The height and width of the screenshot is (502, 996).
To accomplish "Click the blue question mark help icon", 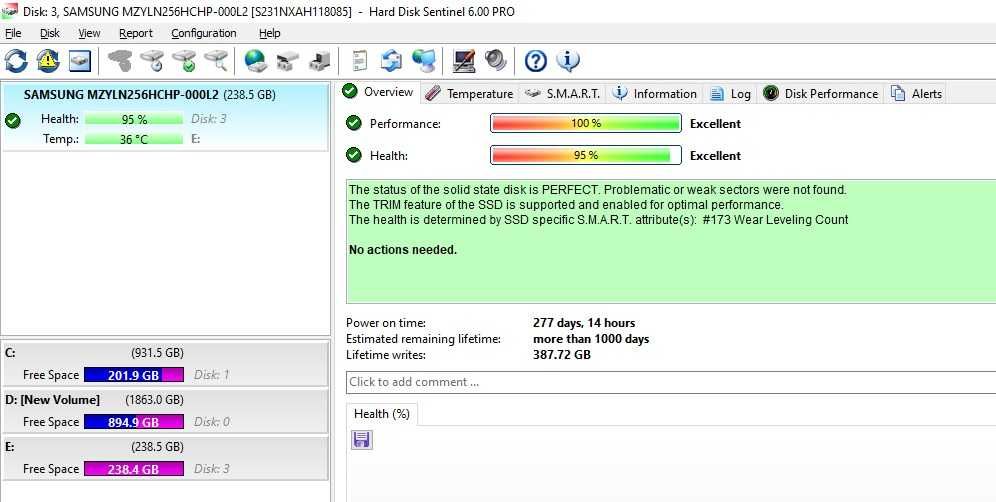I will [535, 61].
